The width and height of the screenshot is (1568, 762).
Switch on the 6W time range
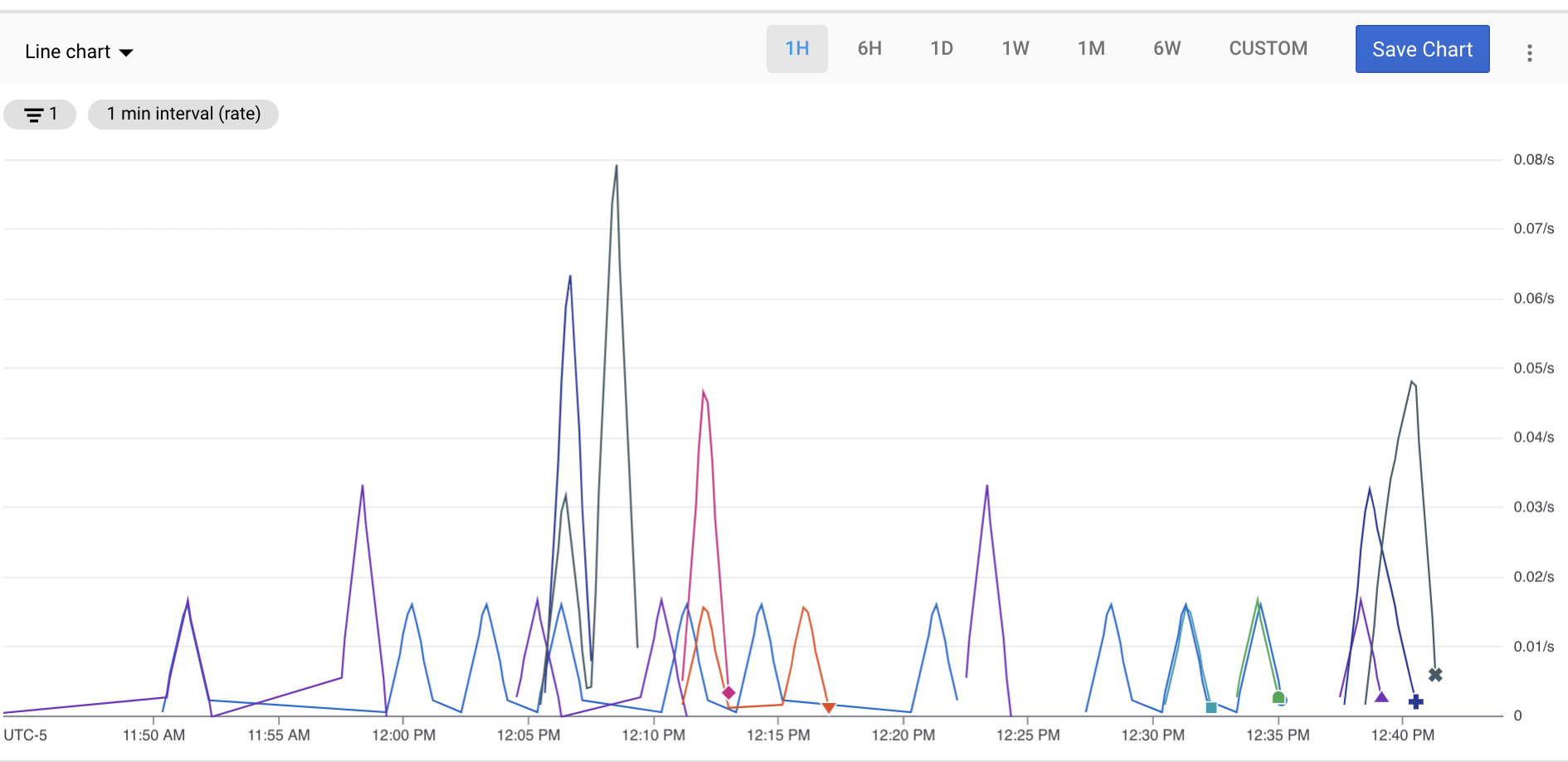point(1166,48)
